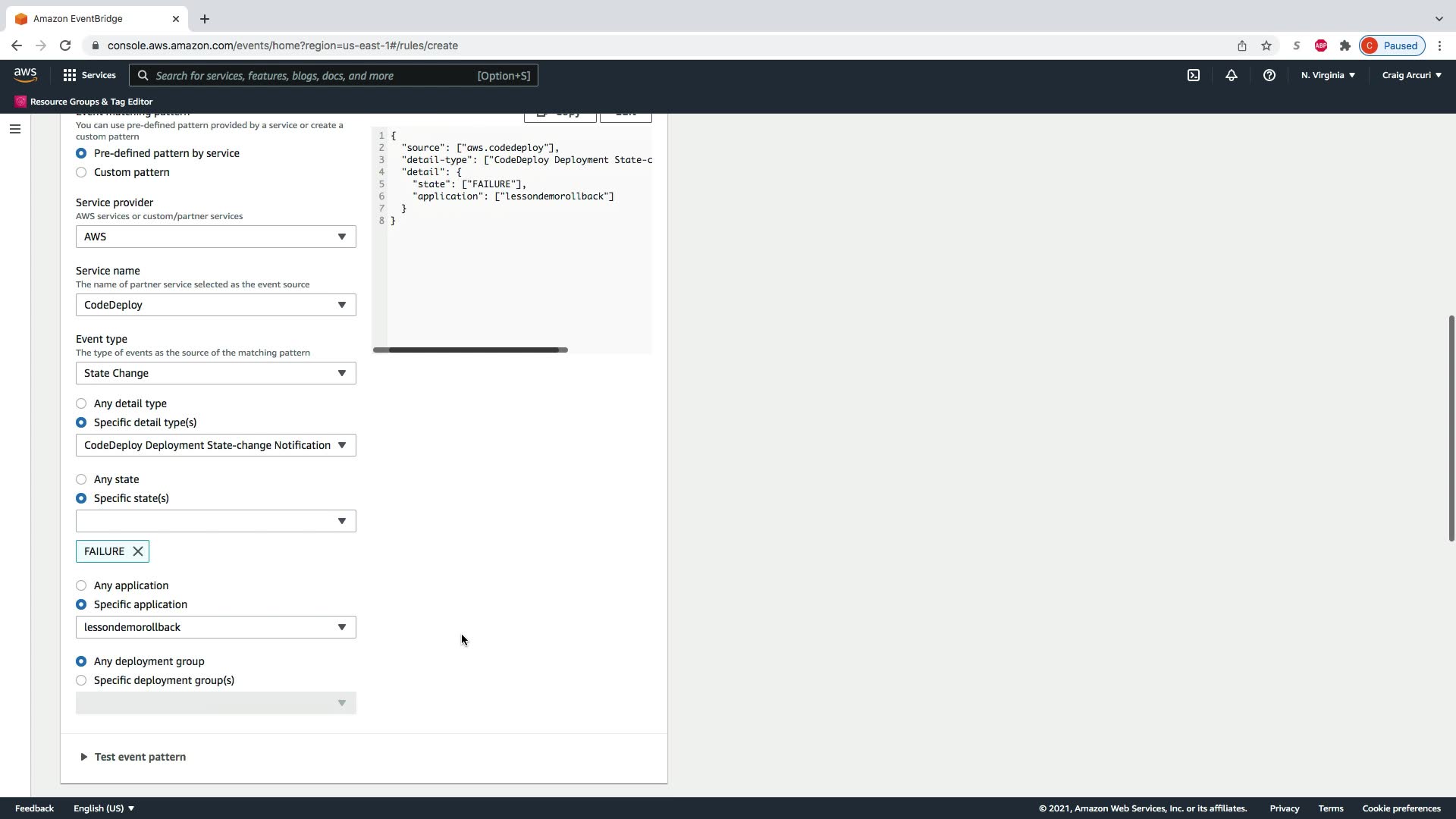
Task: Bookmark this page with star icon
Action: tap(1266, 45)
